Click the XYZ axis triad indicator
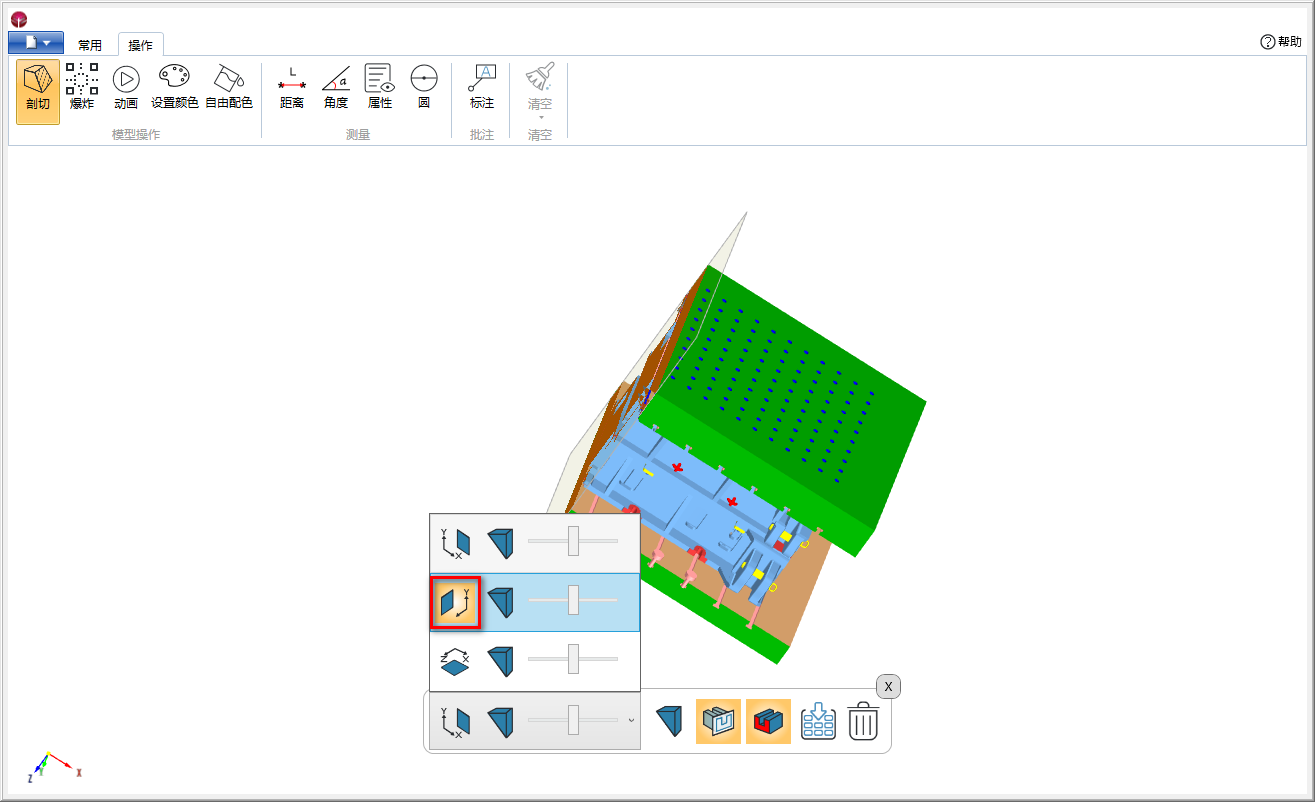The height and width of the screenshot is (802, 1315). click(x=53, y=765)
